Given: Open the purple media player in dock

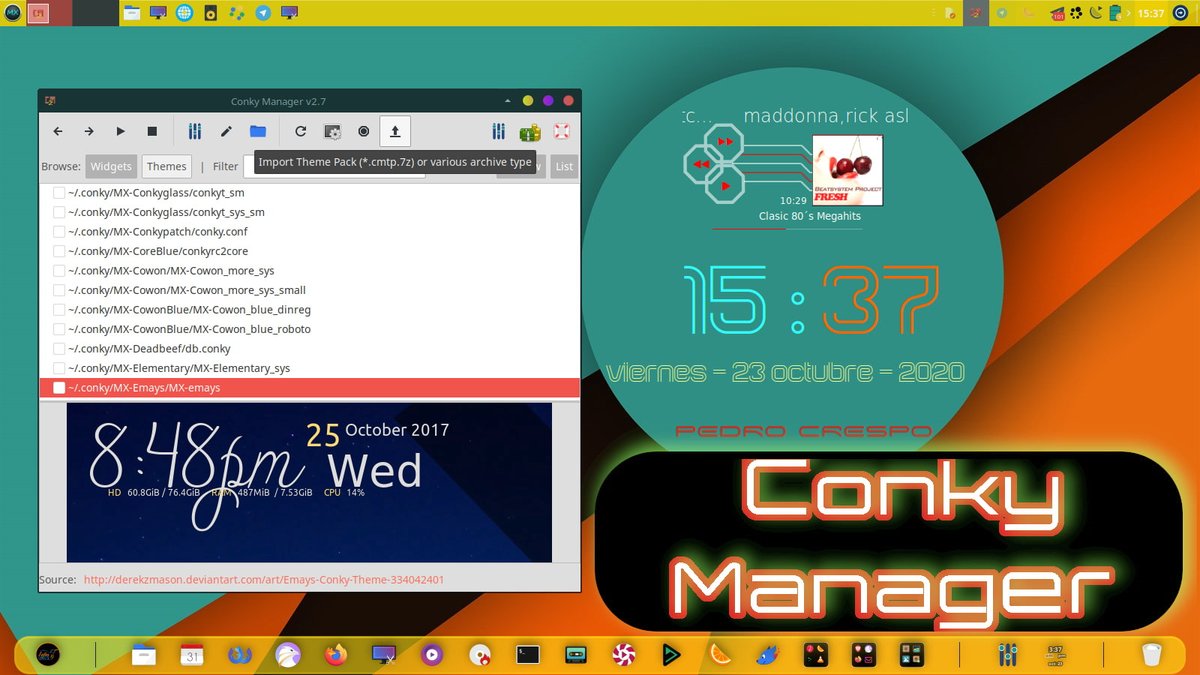Looking at the screenshot, I should click(432, 655).
